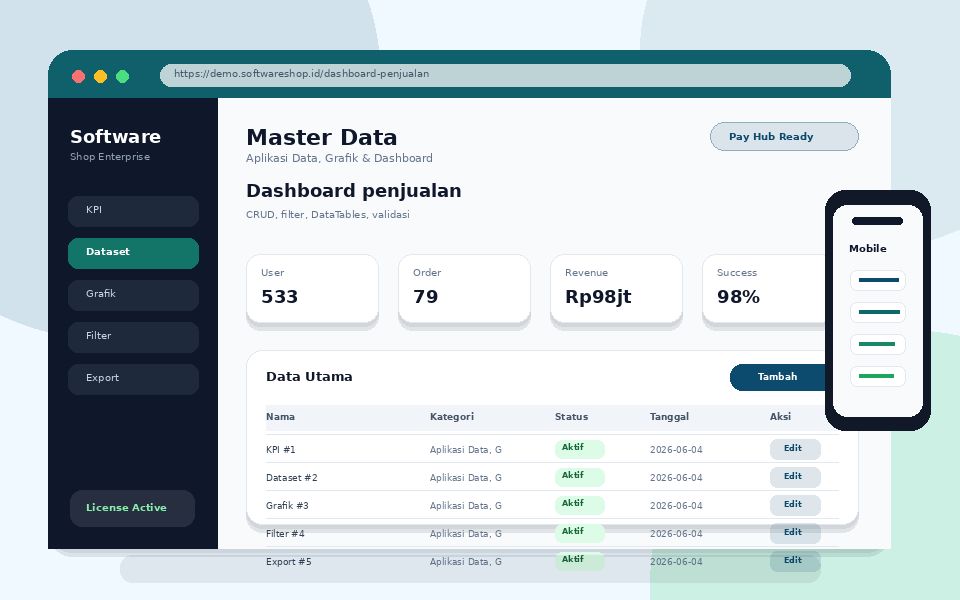Click the Pay Hub Ready button
The image size is (960, 600).
coord(784,137)
